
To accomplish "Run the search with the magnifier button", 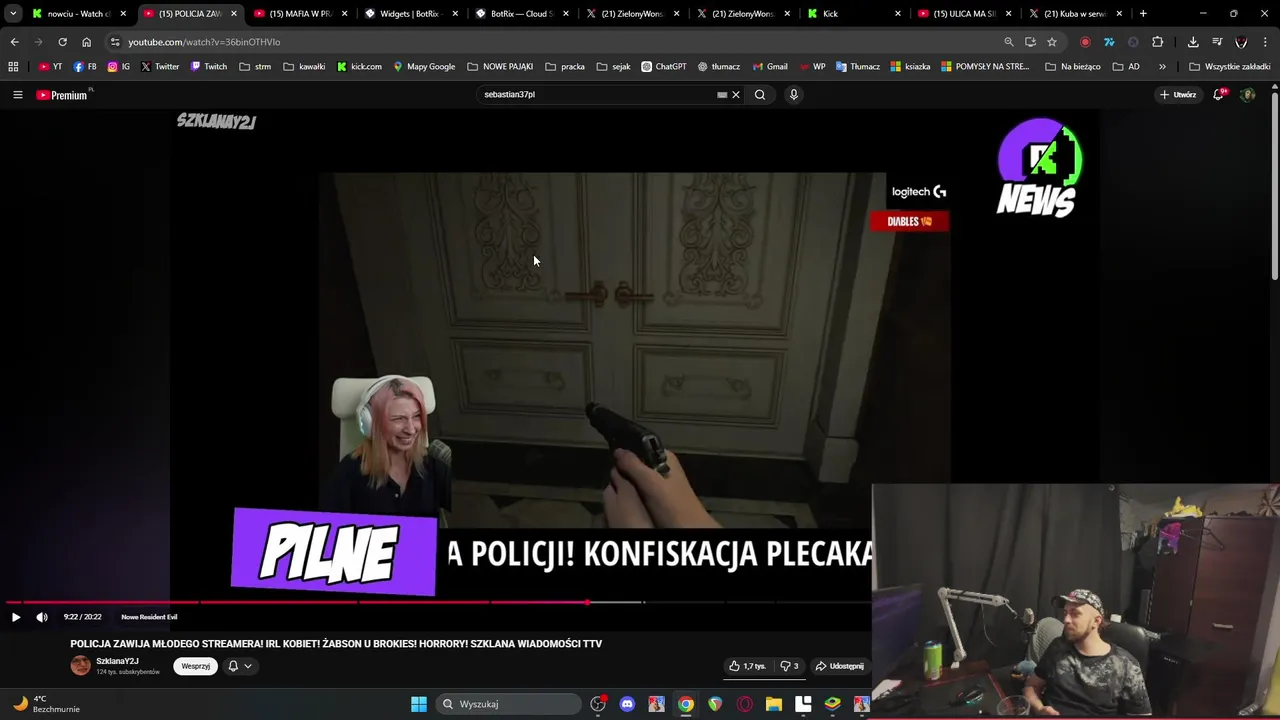I will coord(760,95).
